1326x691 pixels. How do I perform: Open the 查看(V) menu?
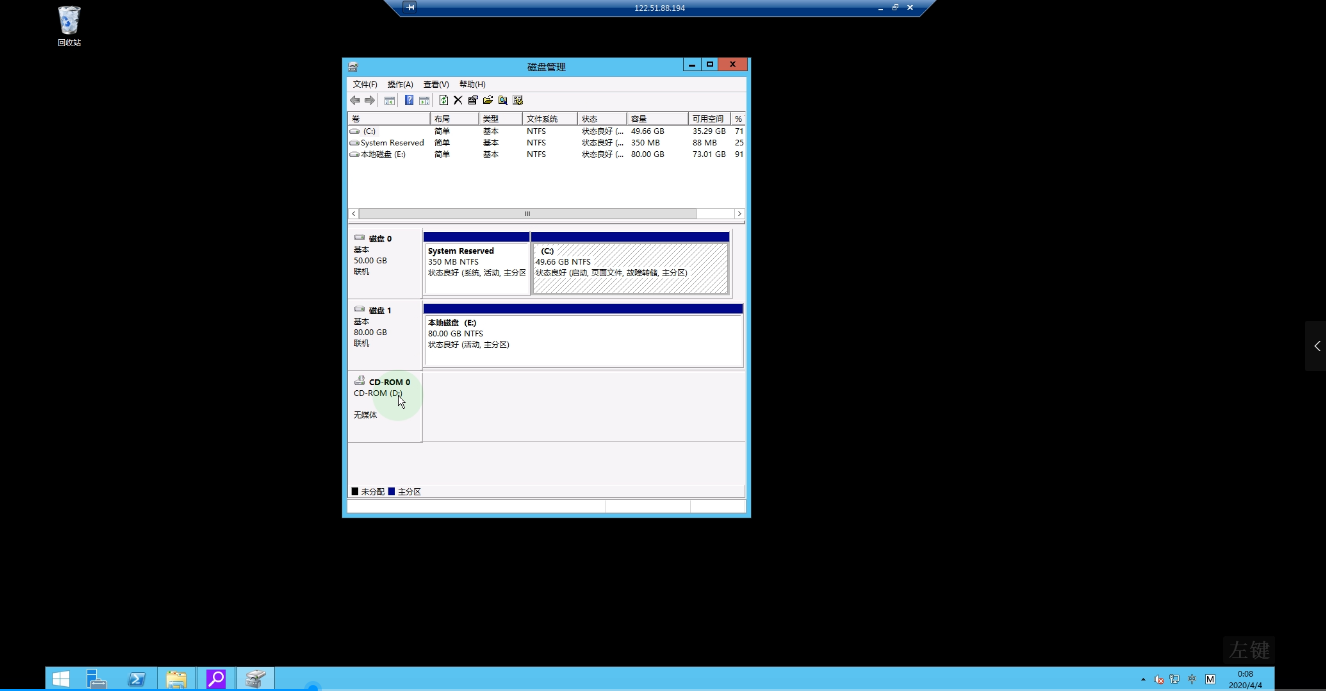click(436, 84)
